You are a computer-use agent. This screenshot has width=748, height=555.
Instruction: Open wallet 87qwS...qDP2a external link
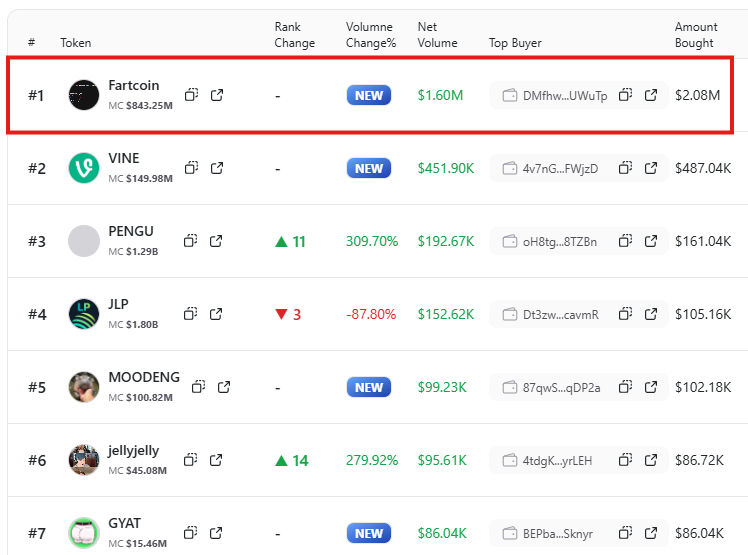[x=651, y=387]
